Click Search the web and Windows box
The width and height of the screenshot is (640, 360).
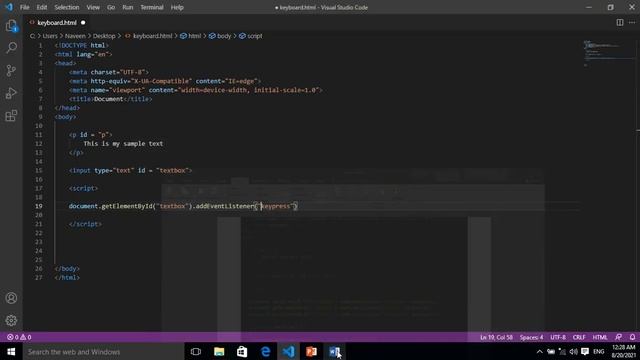click(x=103, y=351)
